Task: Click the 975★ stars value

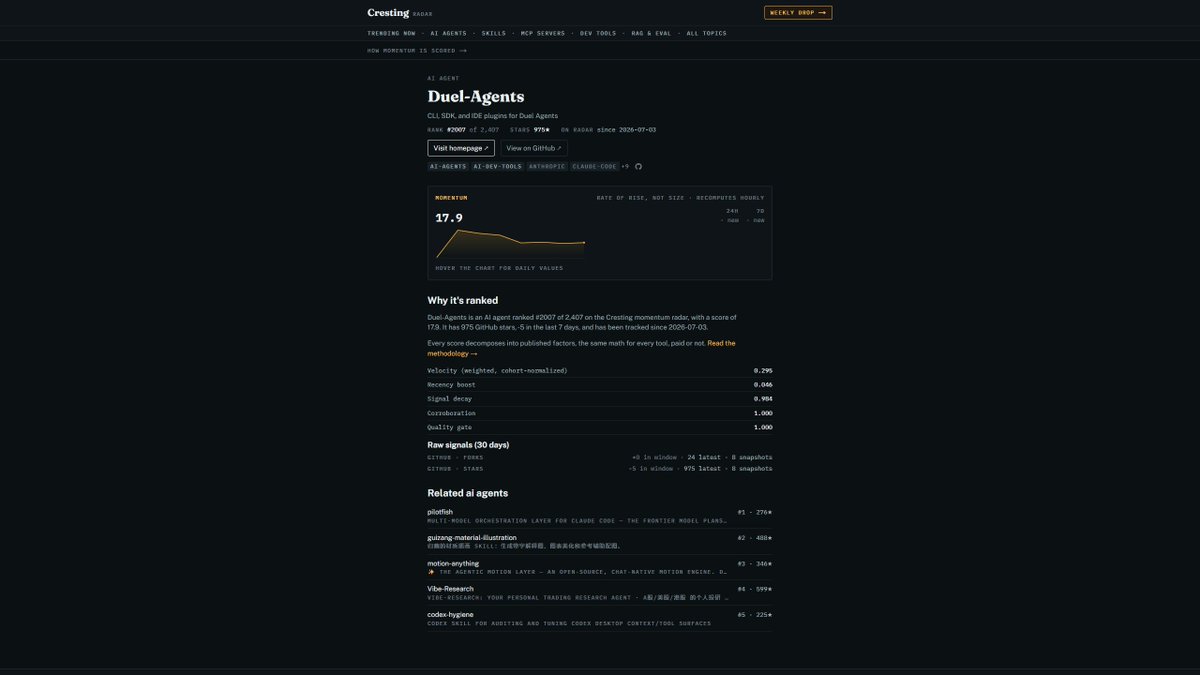Action: pyautogui.click(x=542, y=130)
